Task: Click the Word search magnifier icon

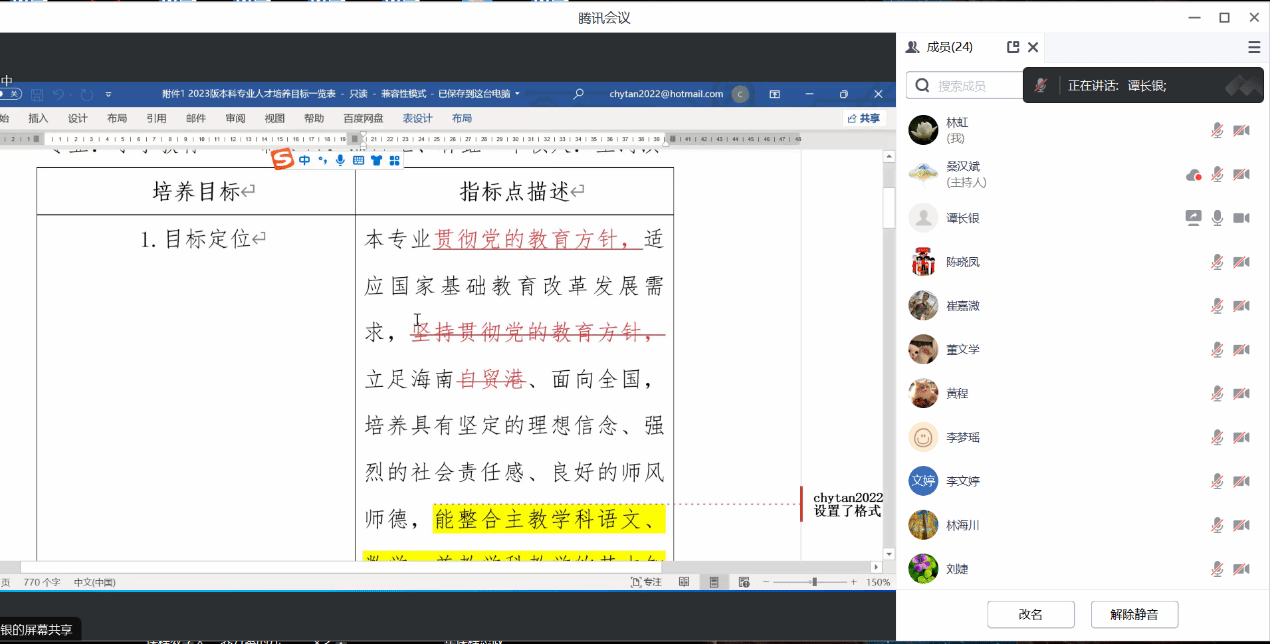Action: coord(578,94)
